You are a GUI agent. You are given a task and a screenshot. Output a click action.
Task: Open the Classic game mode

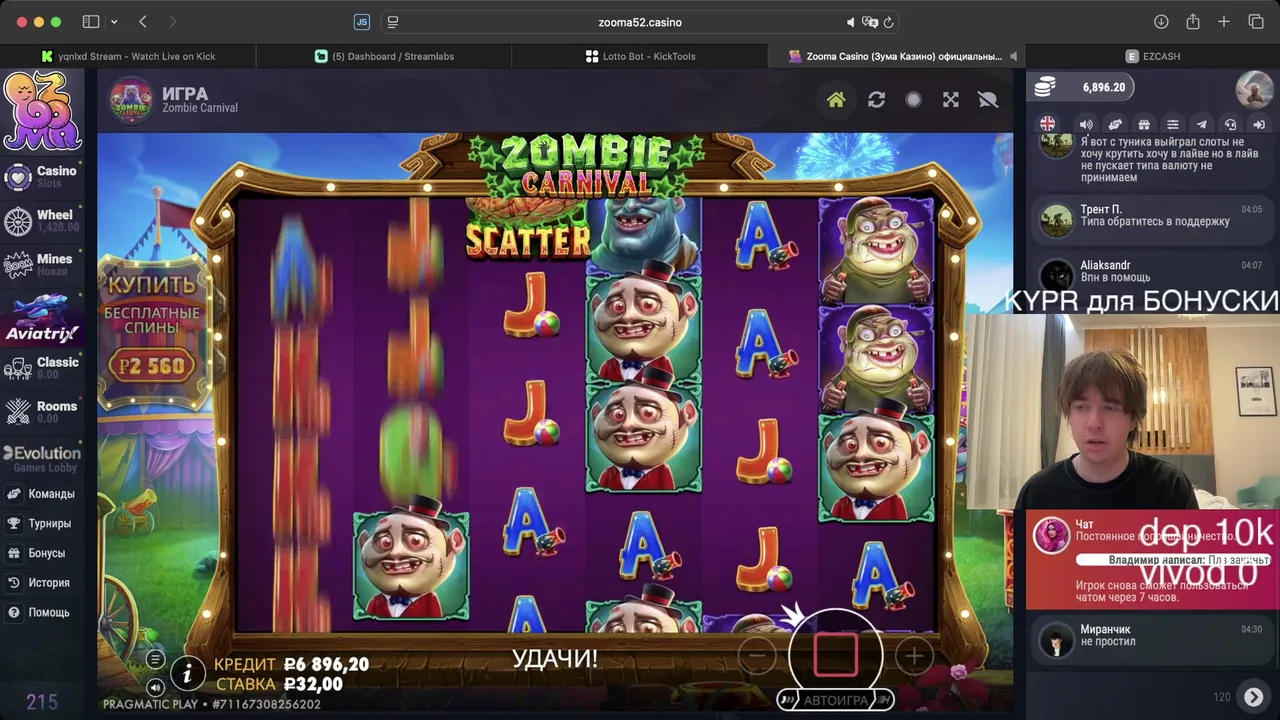(x=42, y=367)
